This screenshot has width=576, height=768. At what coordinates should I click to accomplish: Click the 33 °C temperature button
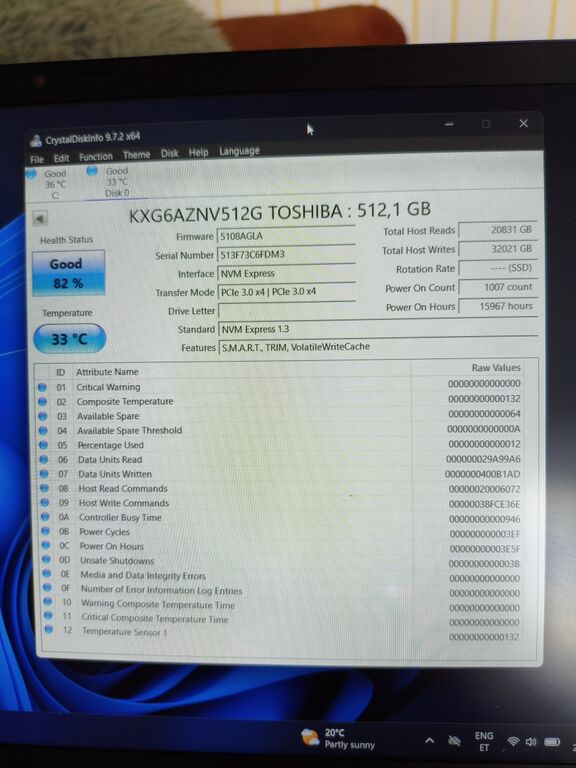tap(70, 338)
